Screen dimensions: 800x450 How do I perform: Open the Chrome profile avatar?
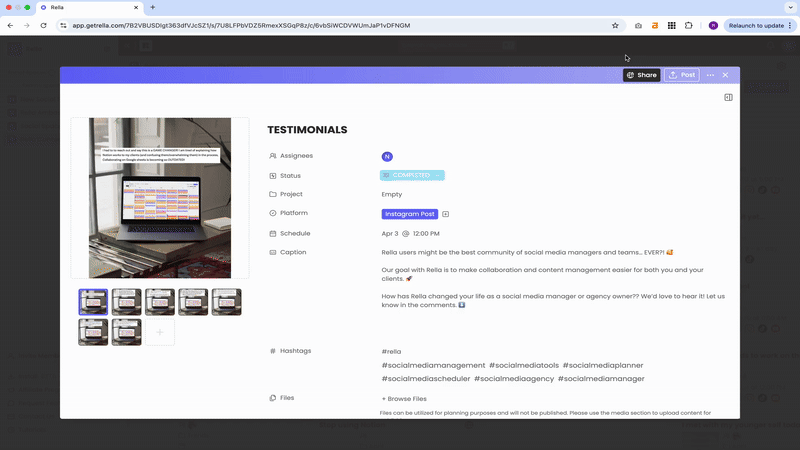point(713,26)
